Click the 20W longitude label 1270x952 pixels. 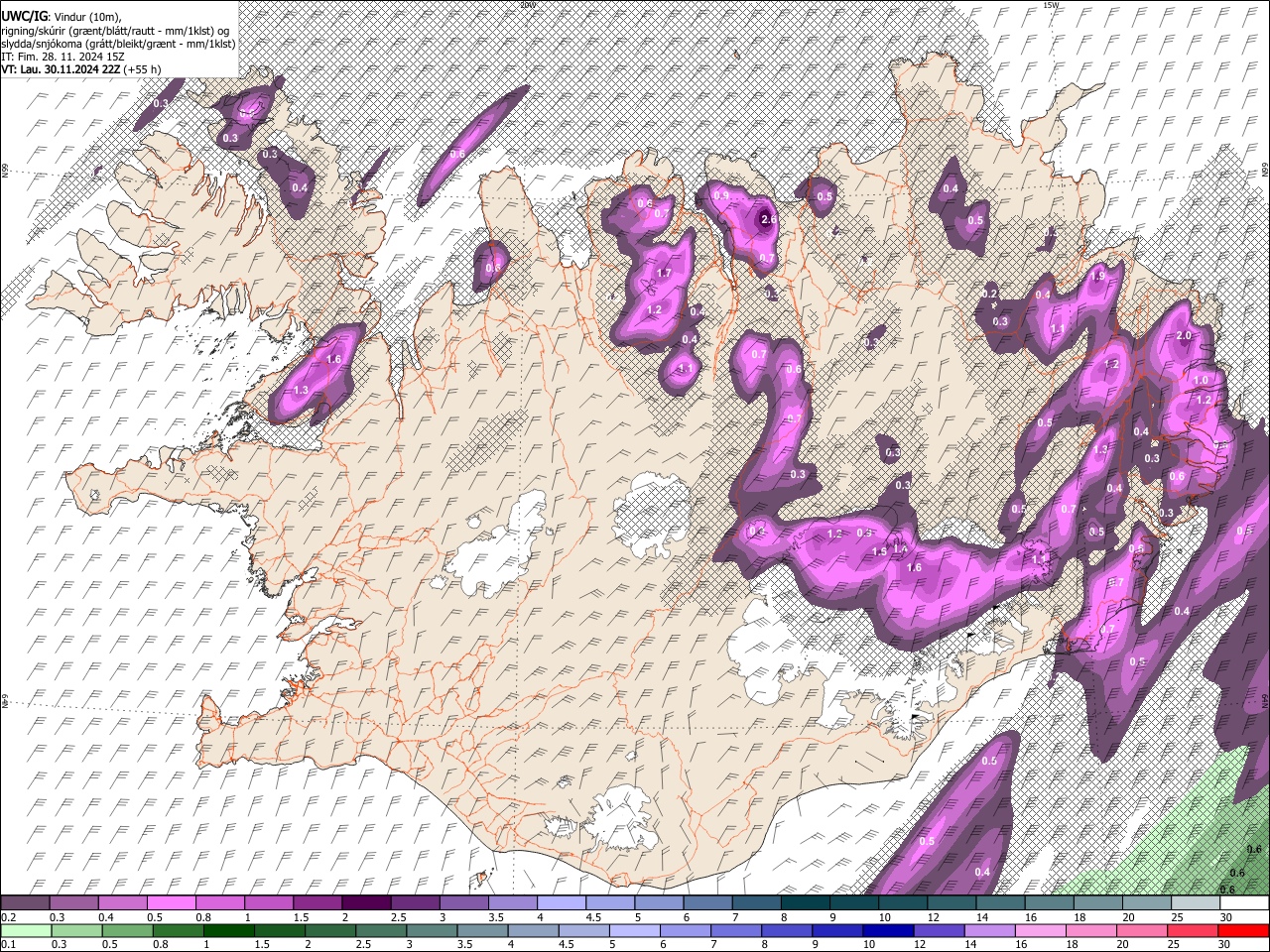[x=528, y=5]
